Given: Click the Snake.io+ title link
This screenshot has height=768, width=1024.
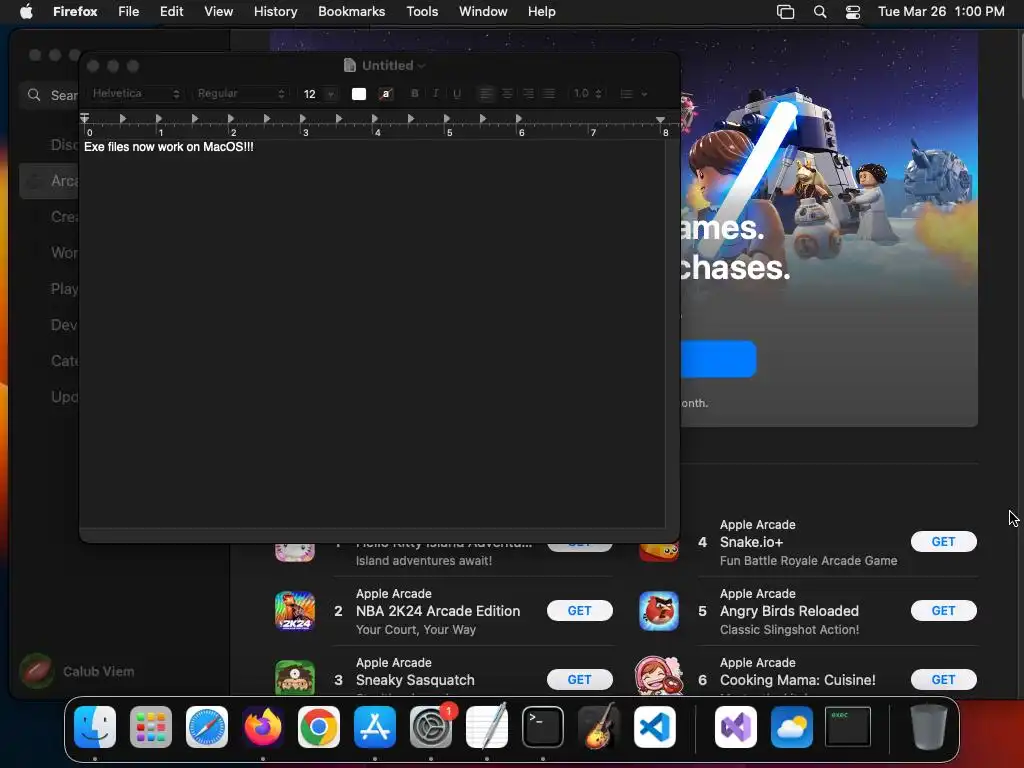Looking at the screenshot, I should pyautogui.click(x=751, y=542).
